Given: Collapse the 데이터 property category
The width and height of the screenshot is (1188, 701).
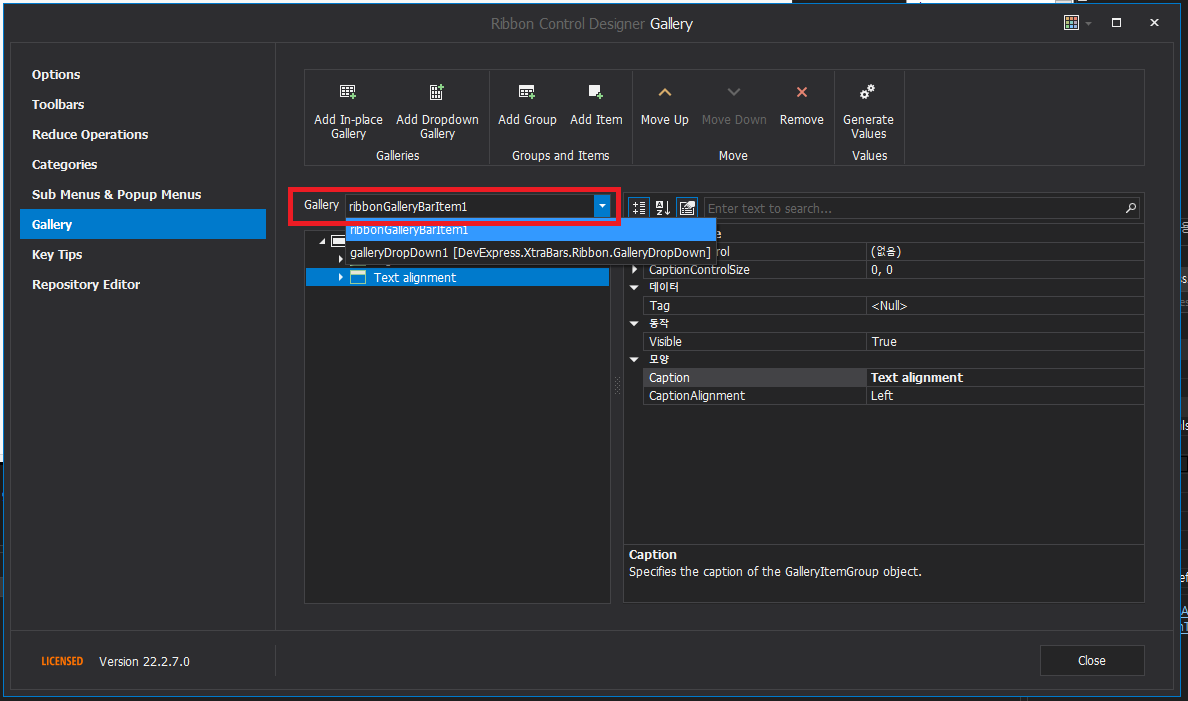Looking at the screenshot, I should (634, 287).
